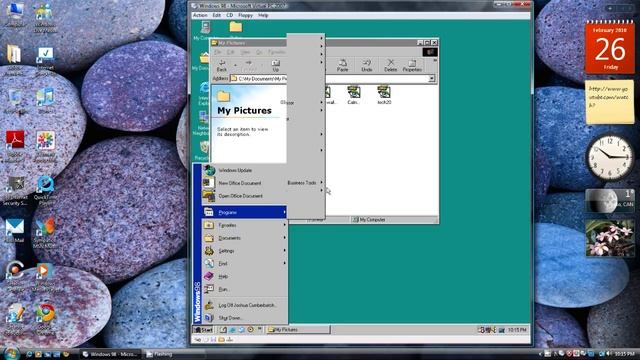This screenshot has height=360, width=640.
Task: Click the weather gadget with moon
Action: pos(610,201)
